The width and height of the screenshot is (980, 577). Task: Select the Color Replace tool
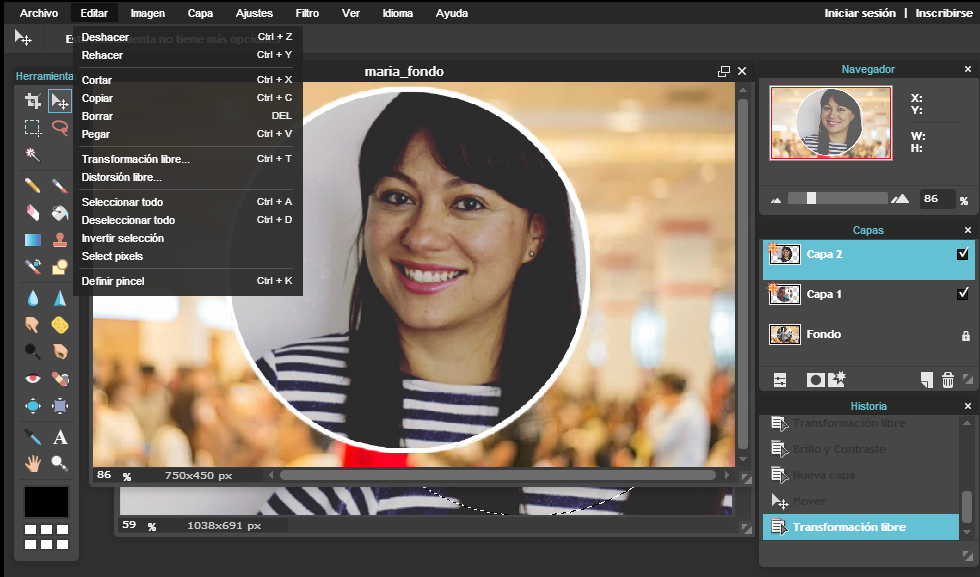(32, 267)
